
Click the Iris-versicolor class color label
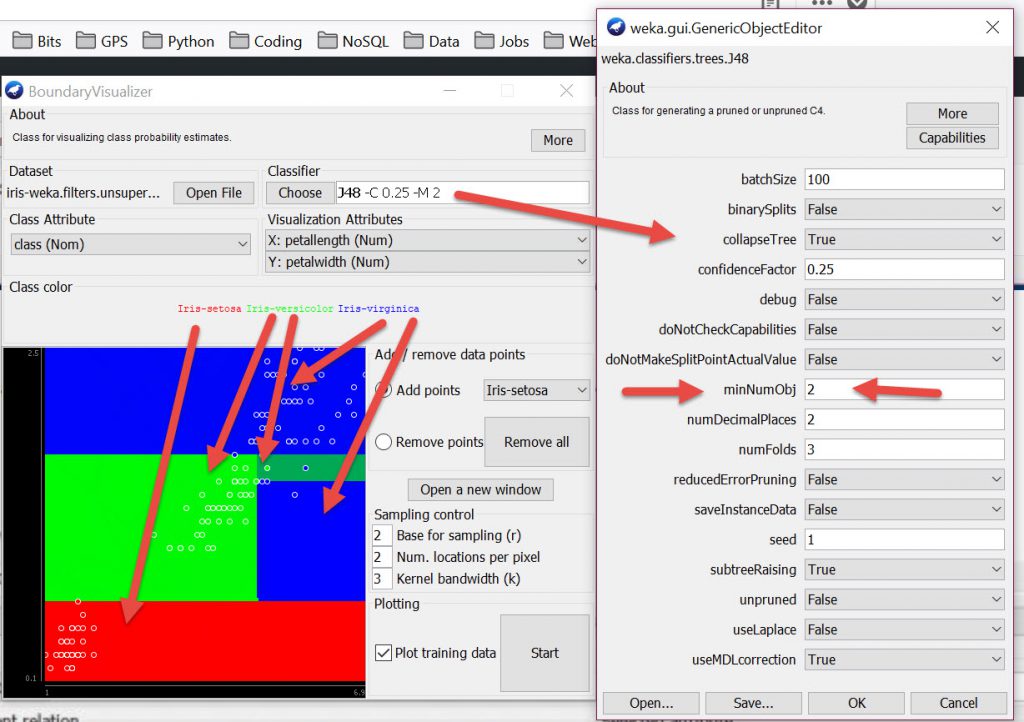[289, 308]
